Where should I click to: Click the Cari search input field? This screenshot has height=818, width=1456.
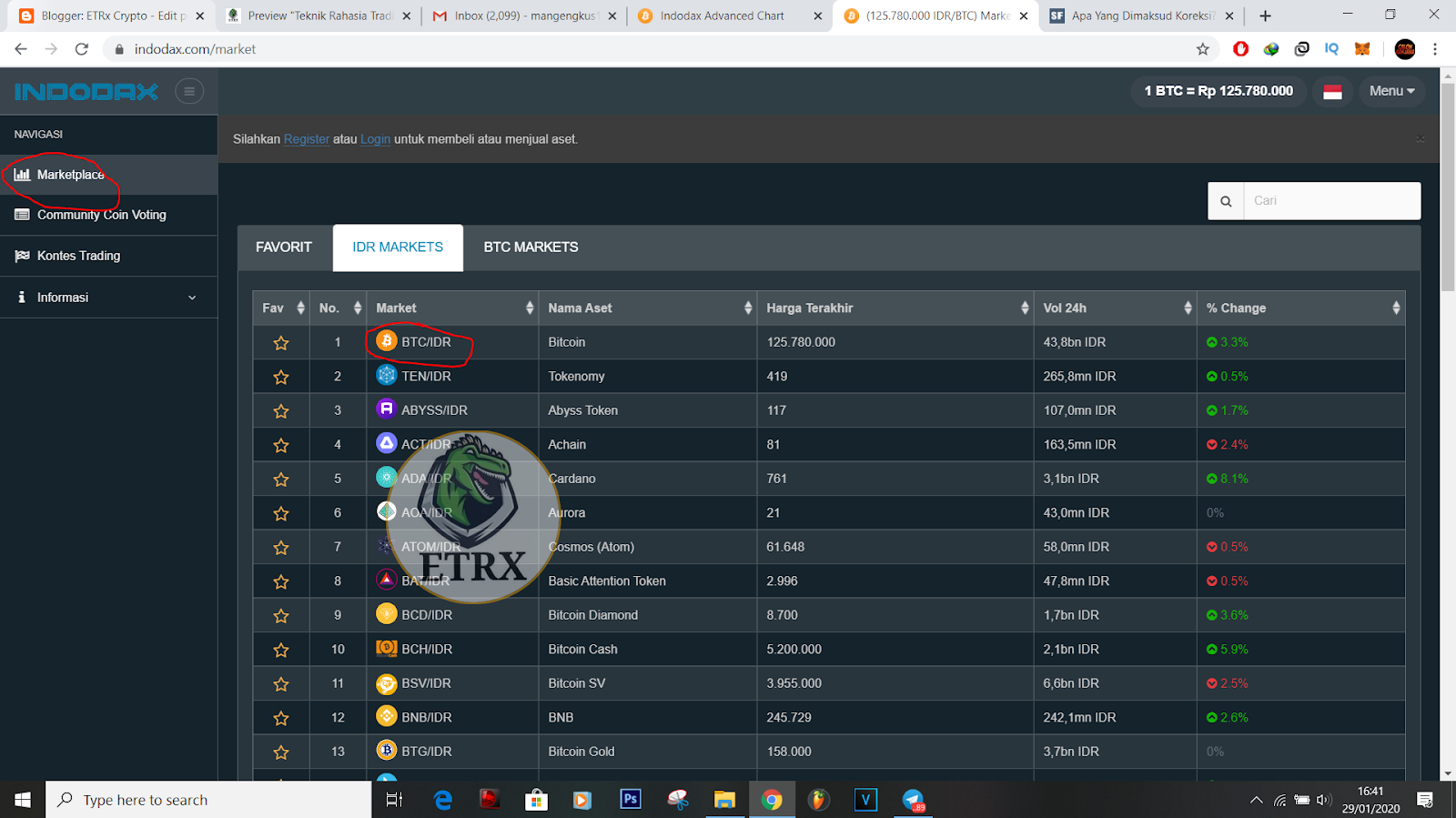[x=1332, y=201]
